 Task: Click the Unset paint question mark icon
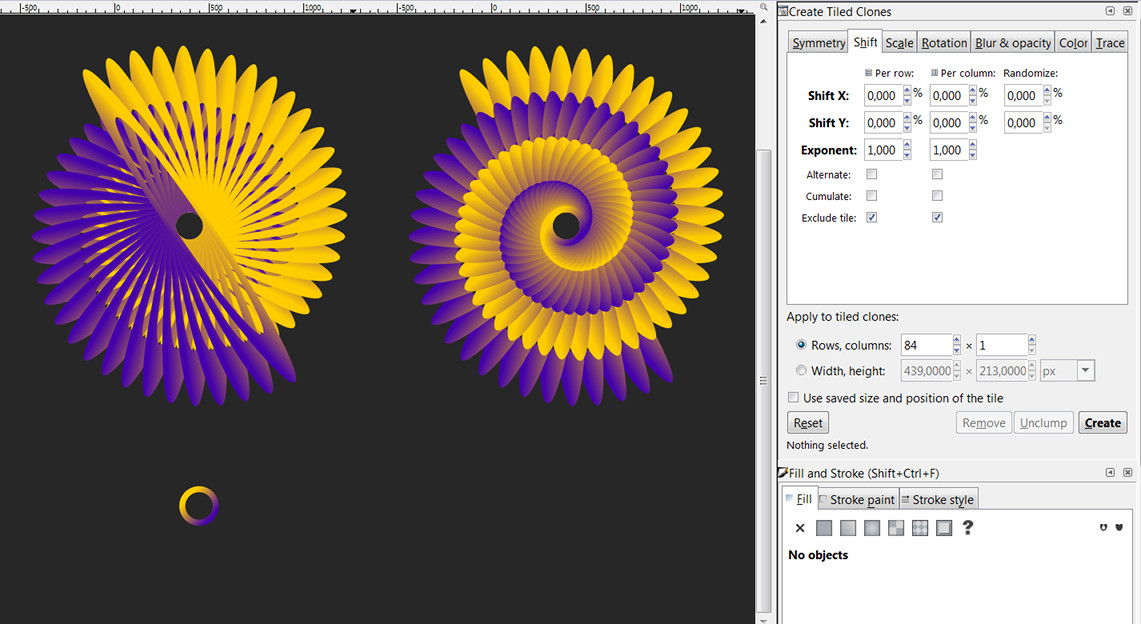(x=968, y=528)
